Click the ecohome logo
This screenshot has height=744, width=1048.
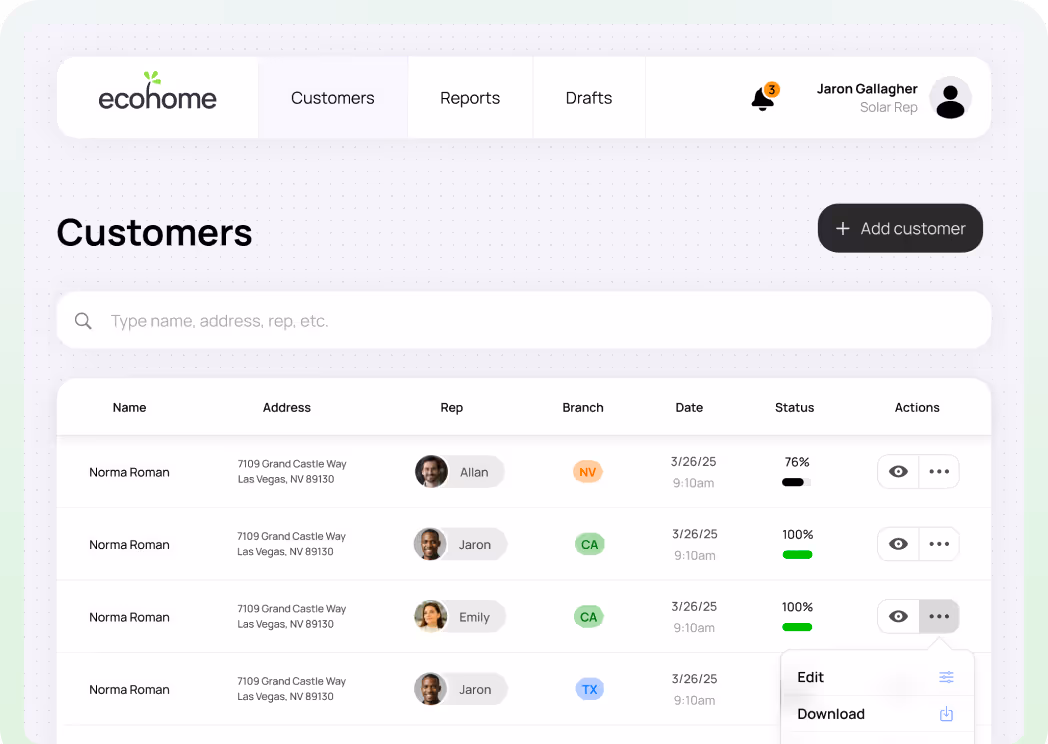coord(157,92)
